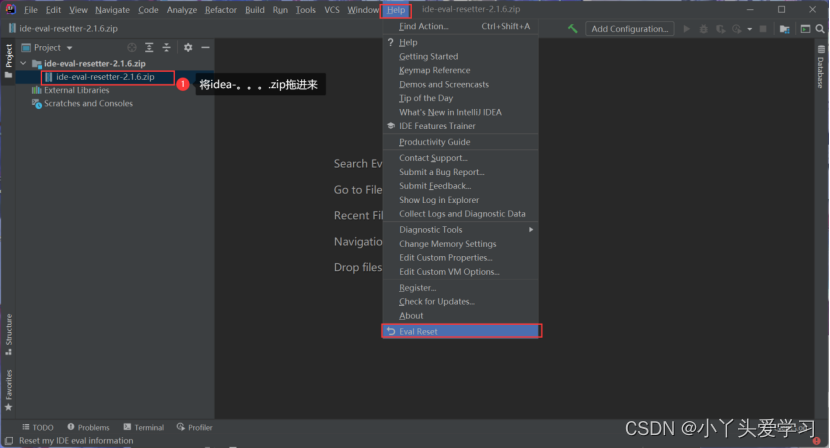The image size is (830, 448).
Task: Click the Stop square icon in toolbar
Action: (763, 29)
